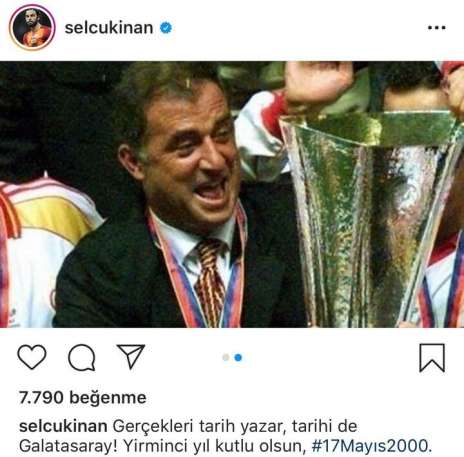Tap the blue verified badge next to selcukinan
This screenshot has height=457, width=464.
[166, 28]
